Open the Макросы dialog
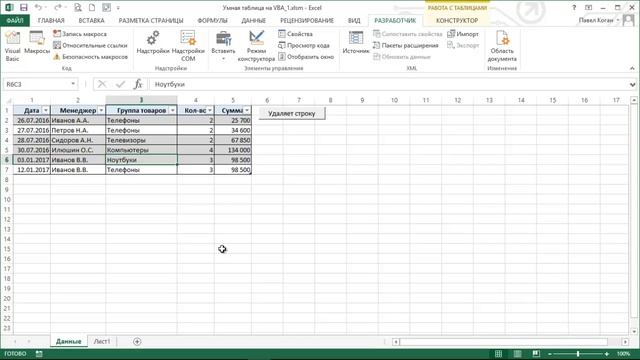640x360 pixels. click(x=37, y=43)
